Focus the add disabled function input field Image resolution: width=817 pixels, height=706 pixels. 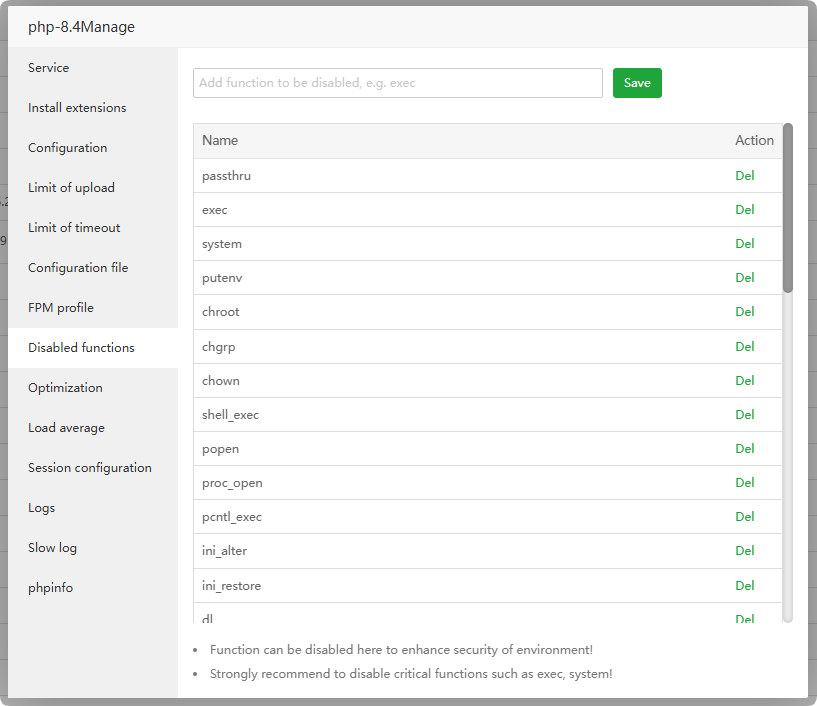[x=397, y=83]
